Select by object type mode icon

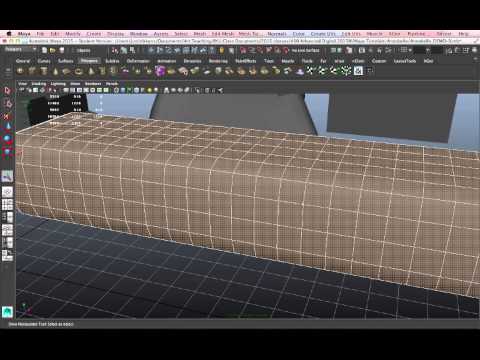click(124, 50)
